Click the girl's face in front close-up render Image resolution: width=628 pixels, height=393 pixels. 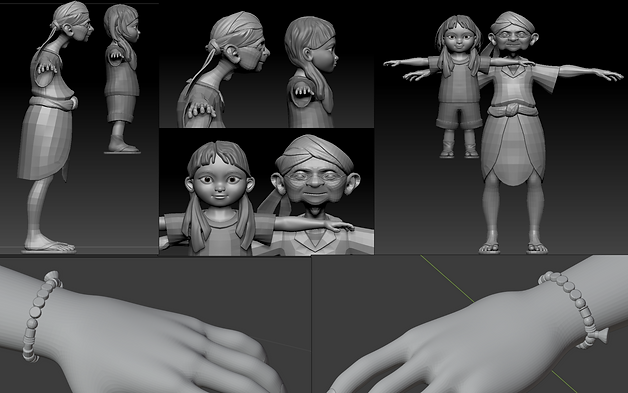220,182
